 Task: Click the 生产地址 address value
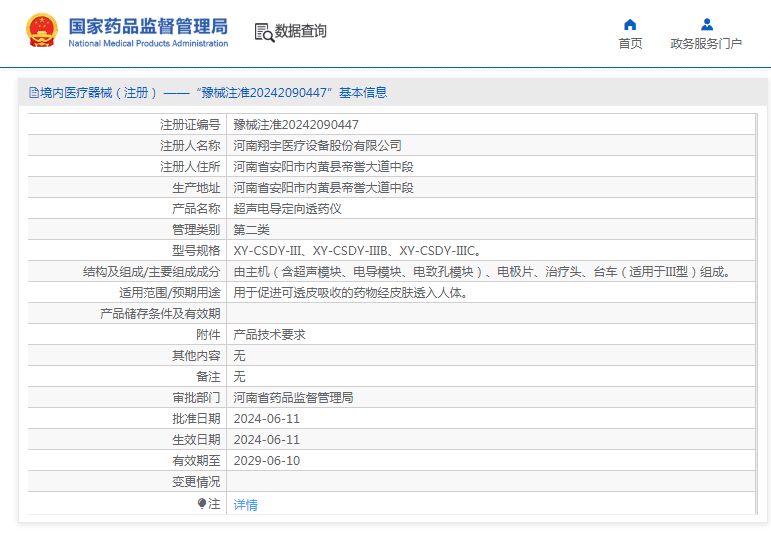(x=323, y=188)
